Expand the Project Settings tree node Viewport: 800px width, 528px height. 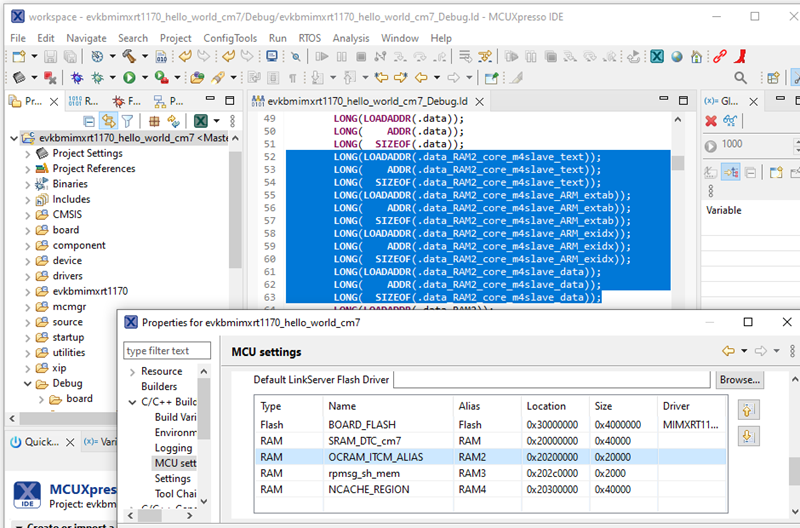28,154
